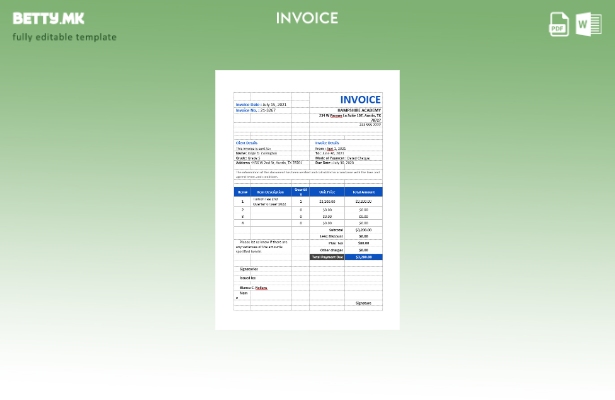
Task: Click the Unit Price column header
Action: (x=327, y=191)
